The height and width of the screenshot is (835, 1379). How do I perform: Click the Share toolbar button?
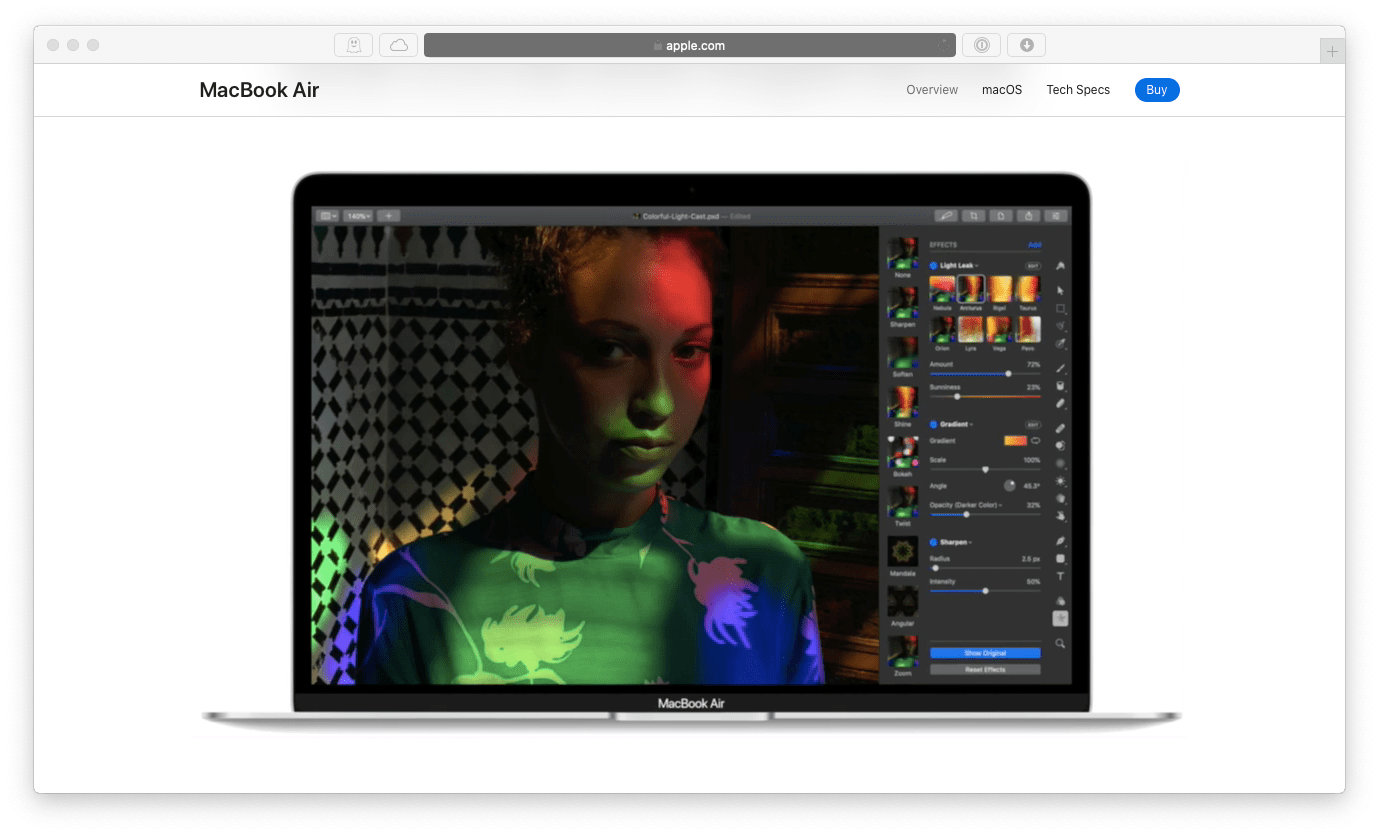click(x=1028, y=216)
